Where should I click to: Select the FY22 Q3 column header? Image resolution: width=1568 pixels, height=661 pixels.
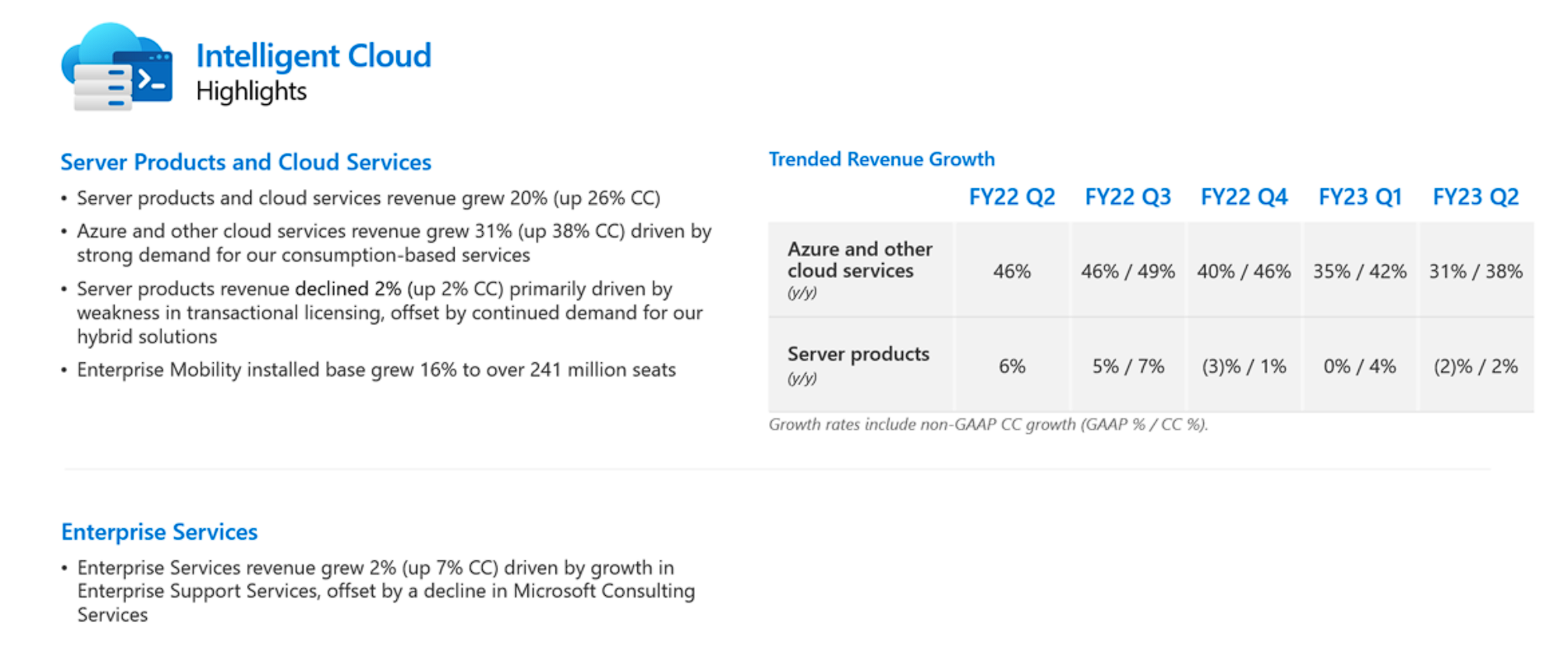pyautogui.click(x=1127, y=197)
